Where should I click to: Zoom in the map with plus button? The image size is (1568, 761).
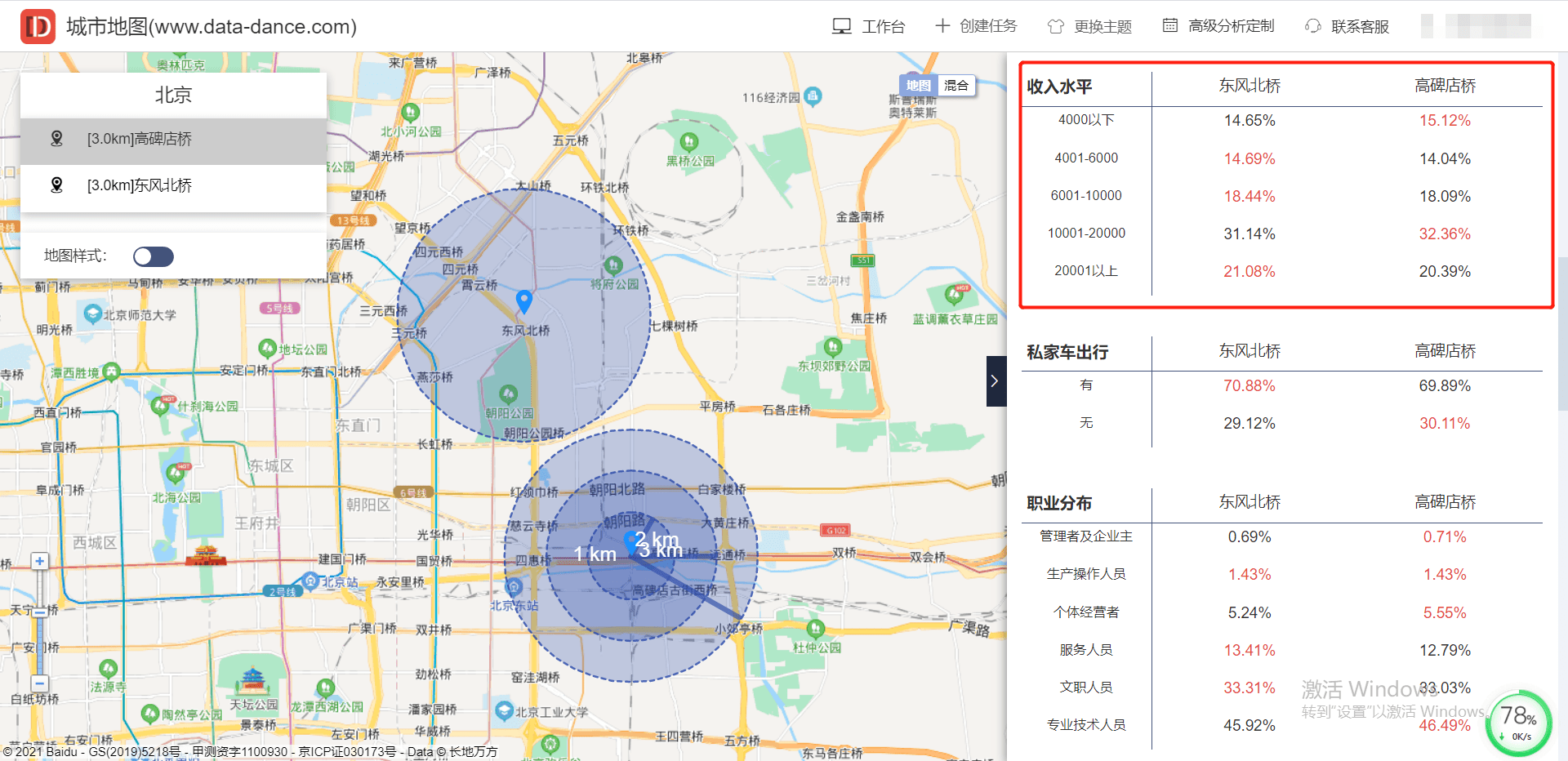(39, 561)
